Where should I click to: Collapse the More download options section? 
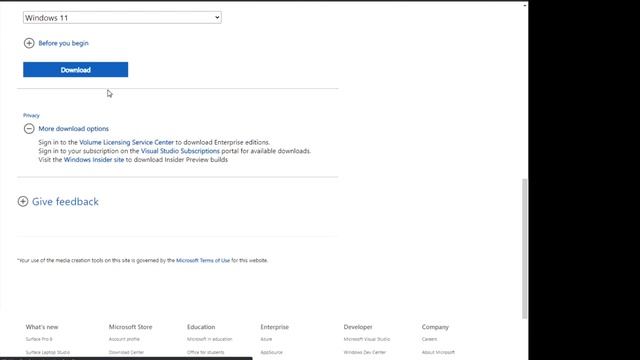(67, 129)
